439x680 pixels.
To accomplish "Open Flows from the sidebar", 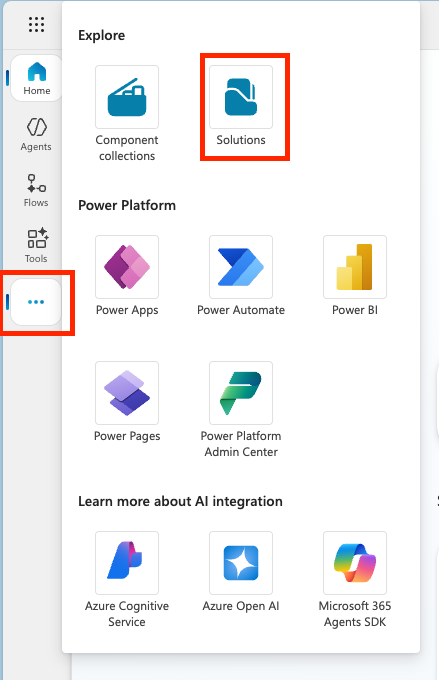I will 36,190.
